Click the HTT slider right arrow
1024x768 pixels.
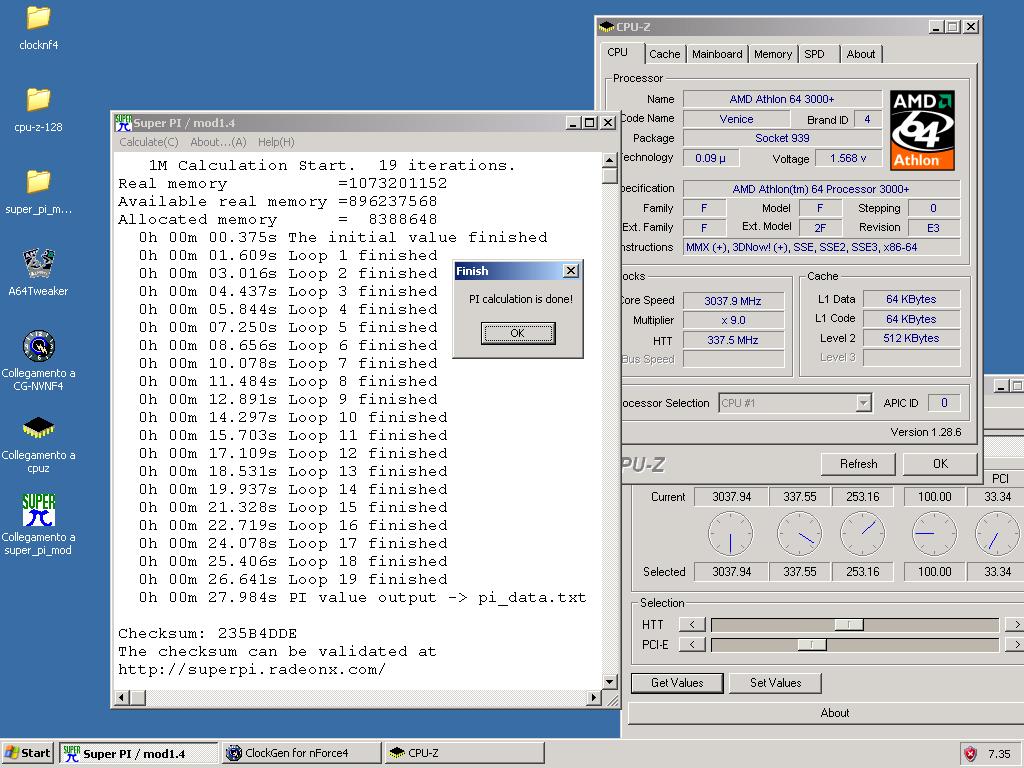click(1015, 625)
